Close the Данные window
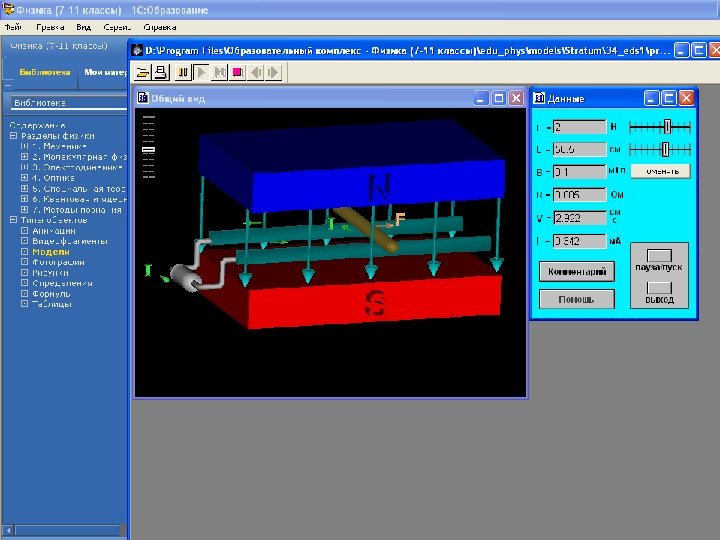Screen dimensions: 720x540 (x=686, y=98)
